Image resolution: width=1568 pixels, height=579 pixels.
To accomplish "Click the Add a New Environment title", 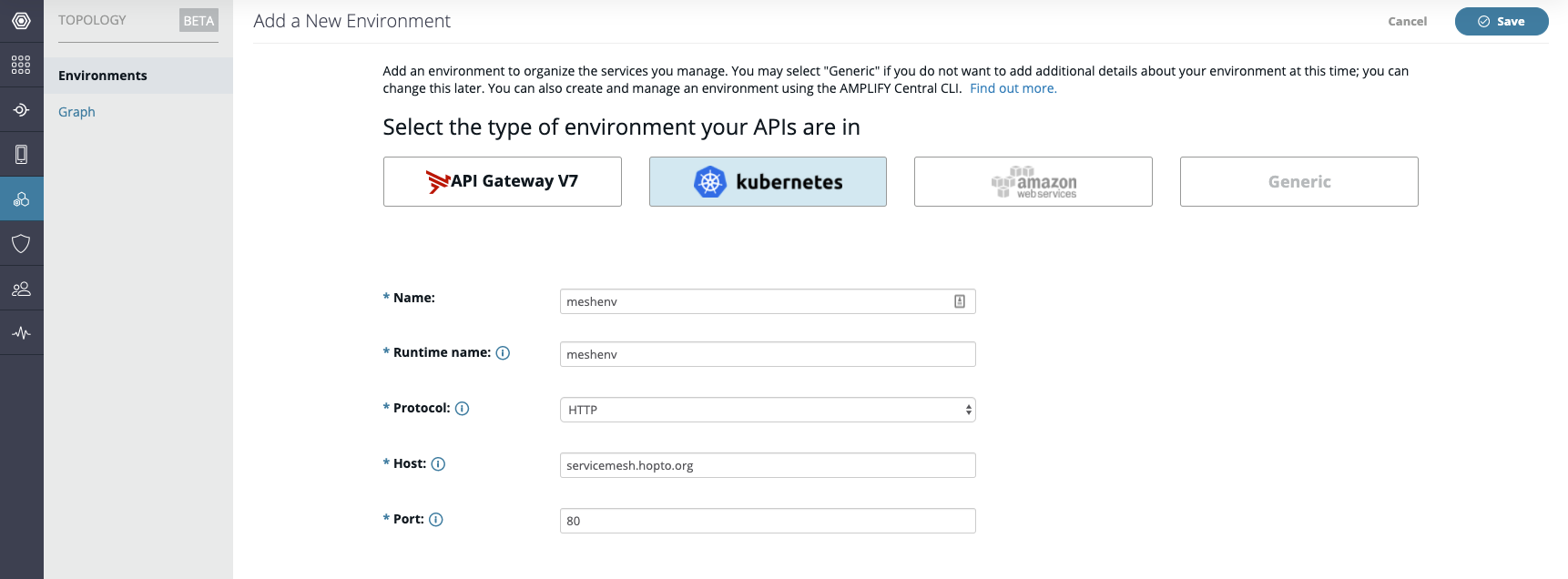I will (x=352, y=21).
